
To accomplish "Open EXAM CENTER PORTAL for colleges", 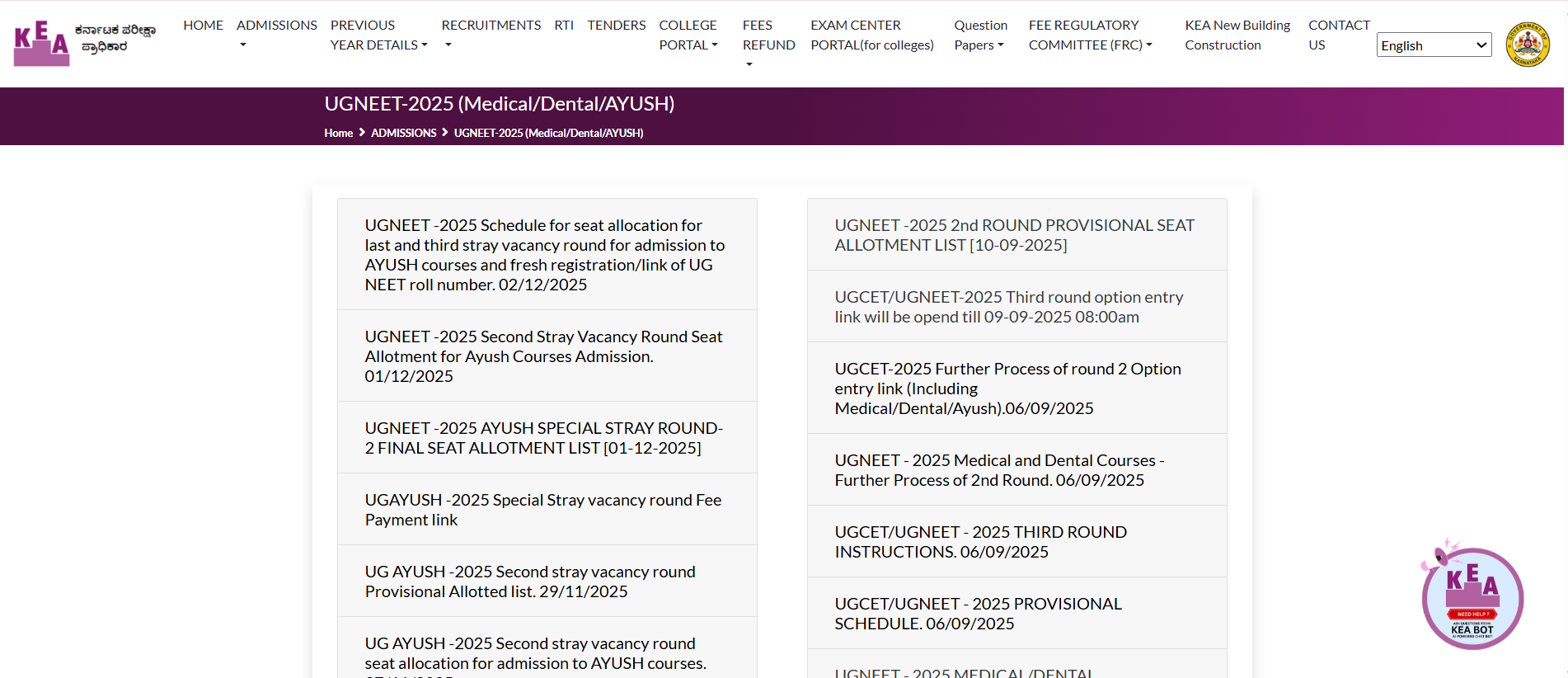I will coord(872,35).
